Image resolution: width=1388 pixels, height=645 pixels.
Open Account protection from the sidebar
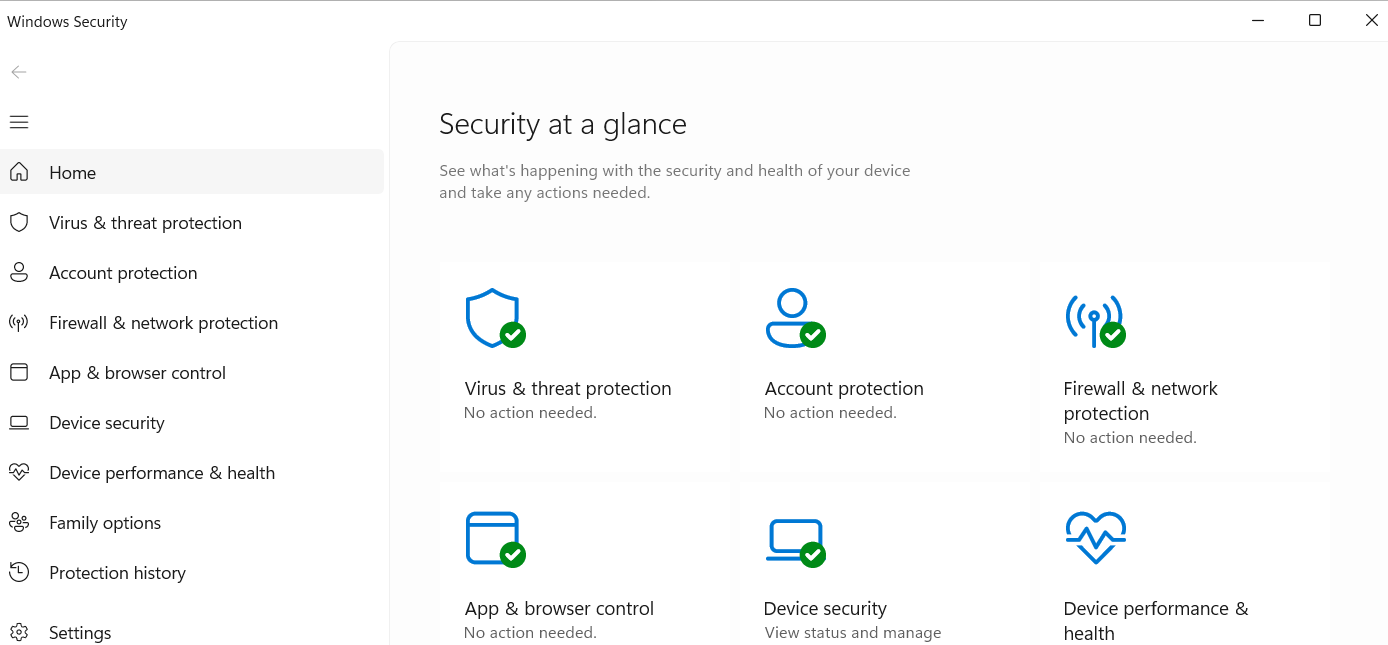tap(192, 272)
